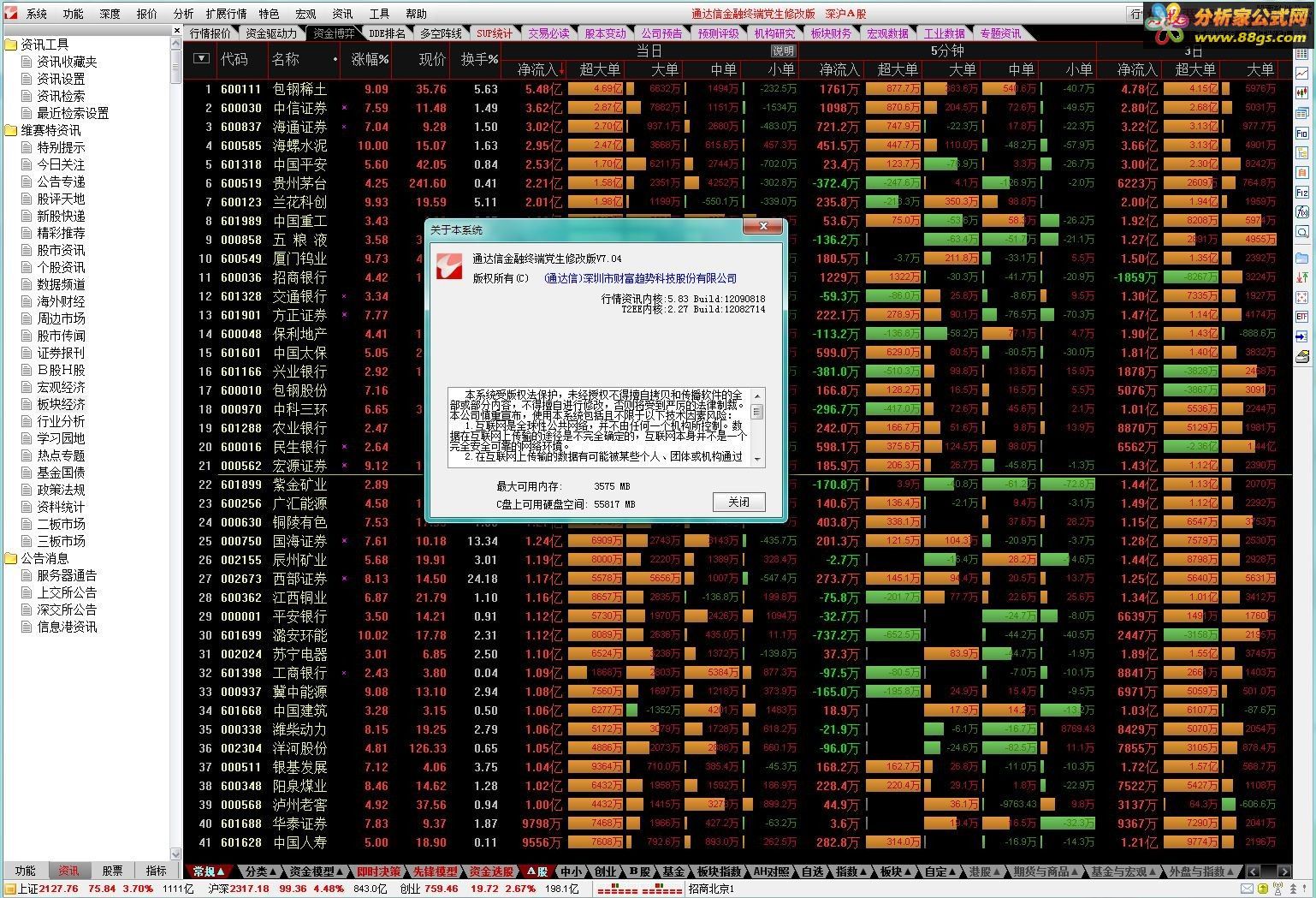1316x898 pixels.
Task: Click the magnifier stock search icon
Action: pos(1302,231)
